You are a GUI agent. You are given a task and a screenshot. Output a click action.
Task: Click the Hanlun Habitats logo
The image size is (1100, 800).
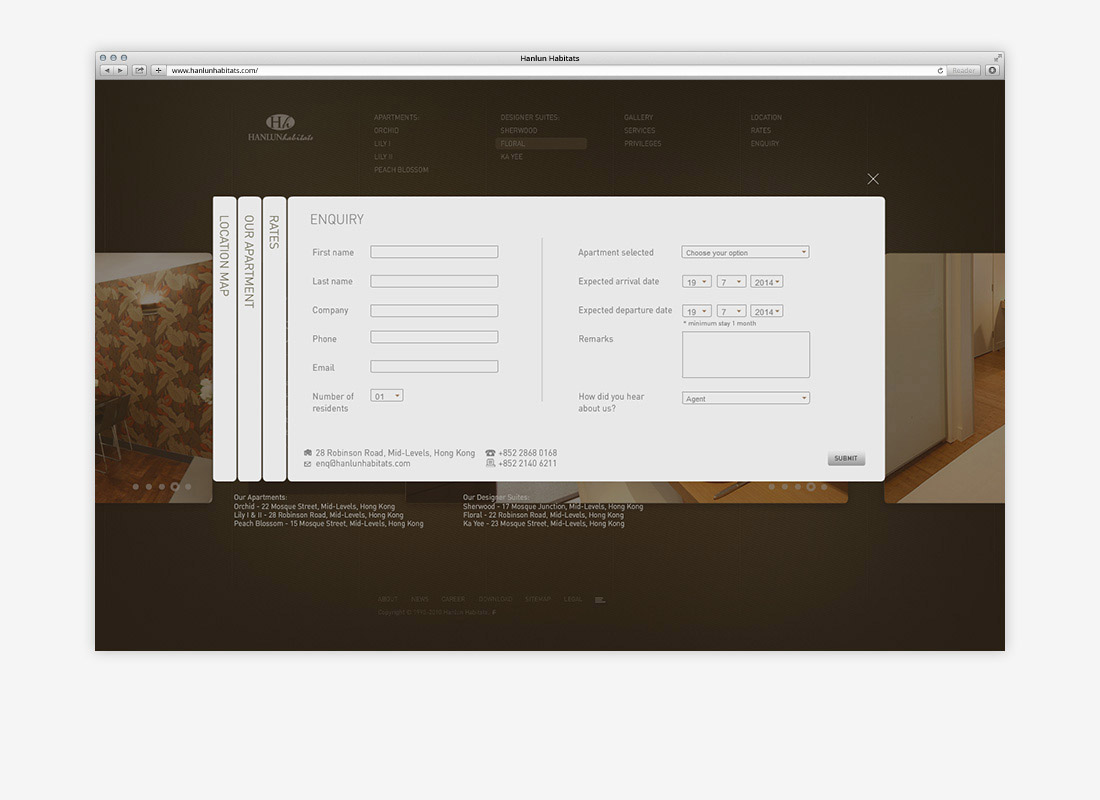pyautogui.click(x=281, y=126)
